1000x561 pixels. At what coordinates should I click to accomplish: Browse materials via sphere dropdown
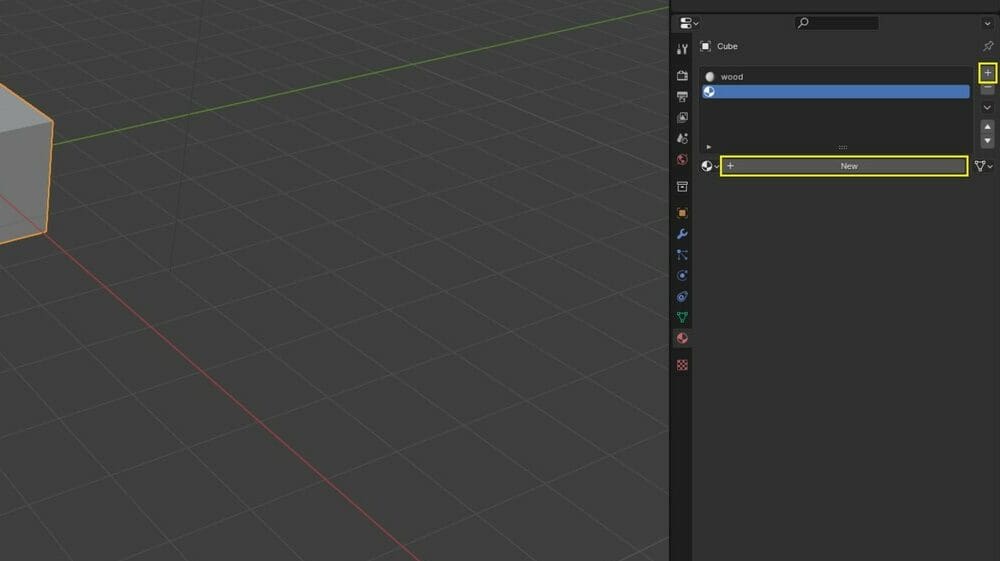709,166
